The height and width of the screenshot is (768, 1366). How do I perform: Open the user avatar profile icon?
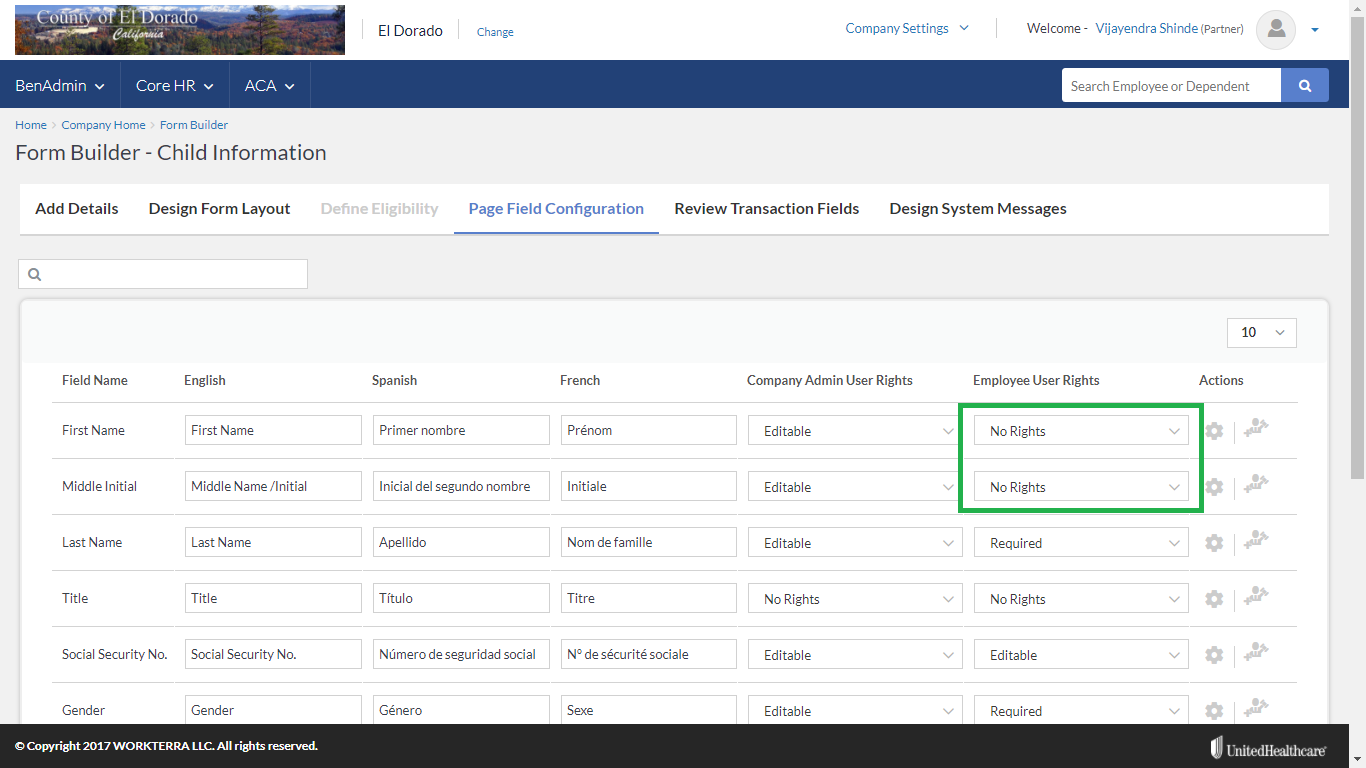coord(1276,29)
